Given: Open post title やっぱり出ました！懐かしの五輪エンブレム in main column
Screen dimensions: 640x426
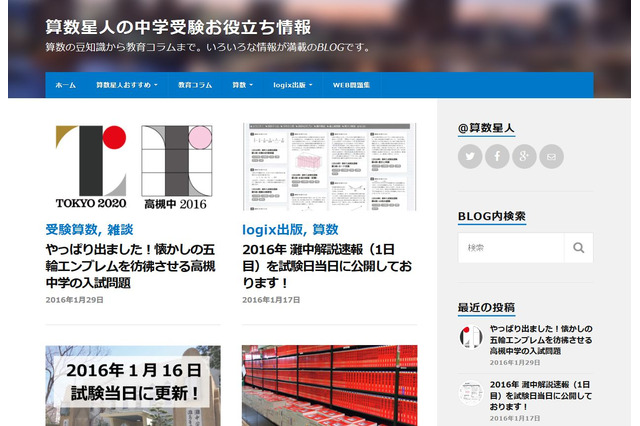Looking at the screenshot, I should tap(130, 266).
